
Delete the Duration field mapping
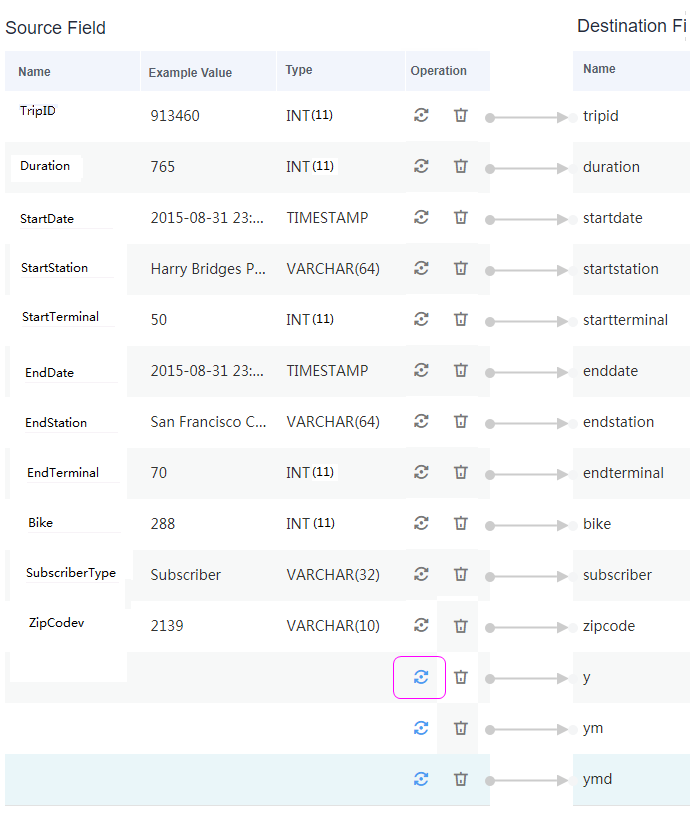pyautogui.click(x=460, y=166)
